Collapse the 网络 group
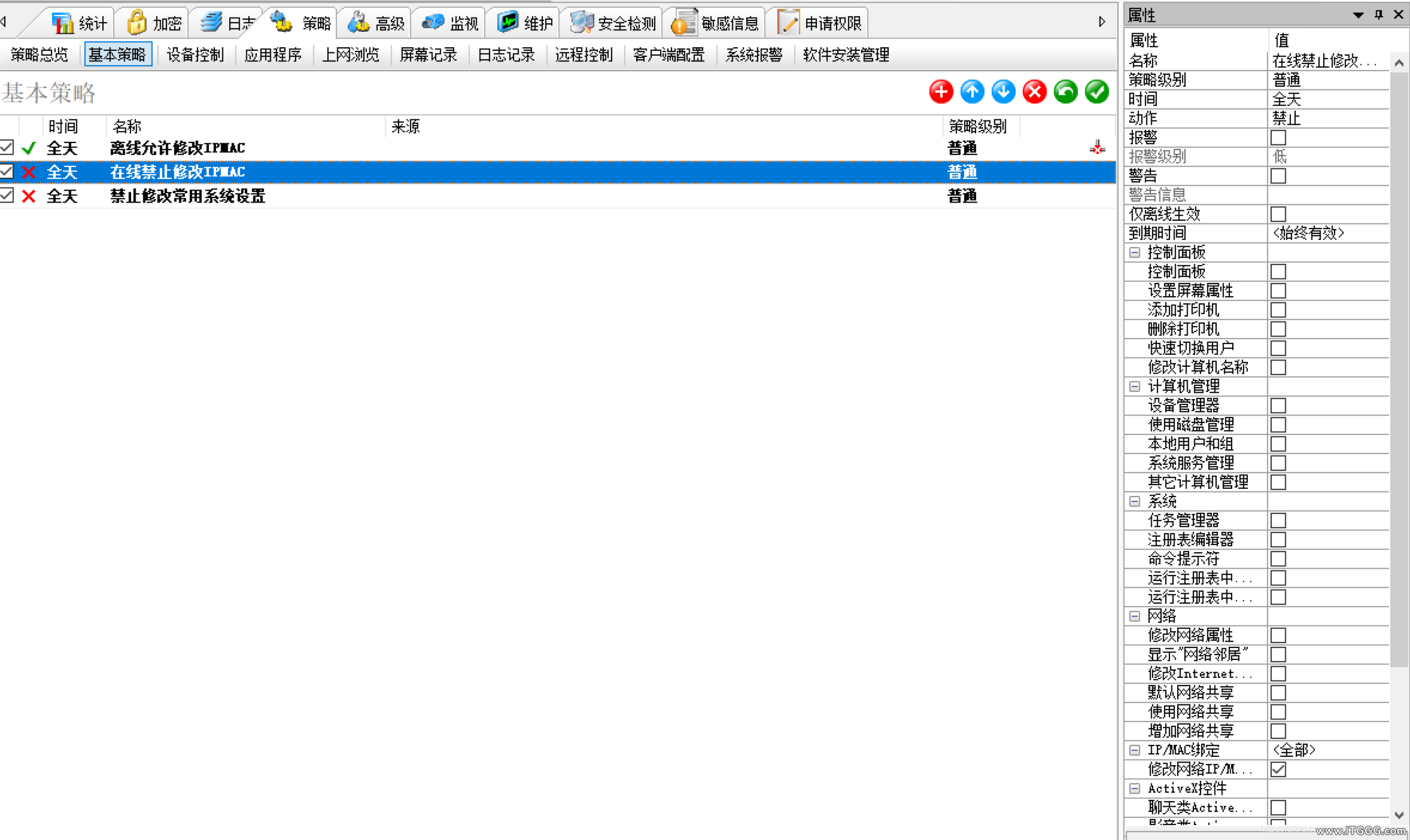This screenshot has width=1410, height=840. pyautogui.click(x=1134, y=616)
